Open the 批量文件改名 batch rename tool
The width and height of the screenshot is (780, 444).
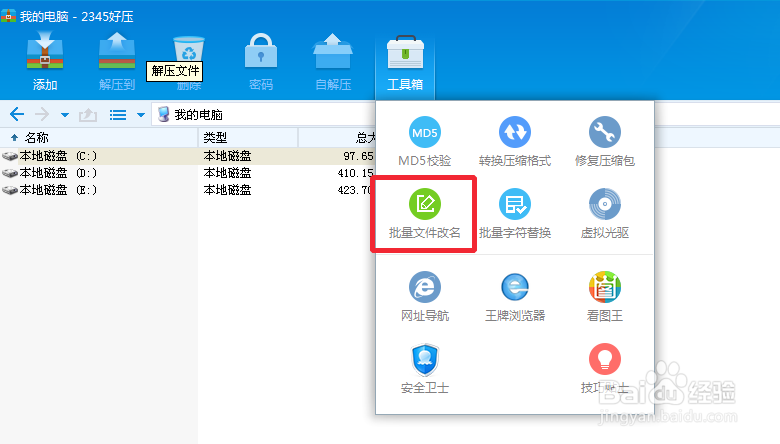tap(424, 214)
